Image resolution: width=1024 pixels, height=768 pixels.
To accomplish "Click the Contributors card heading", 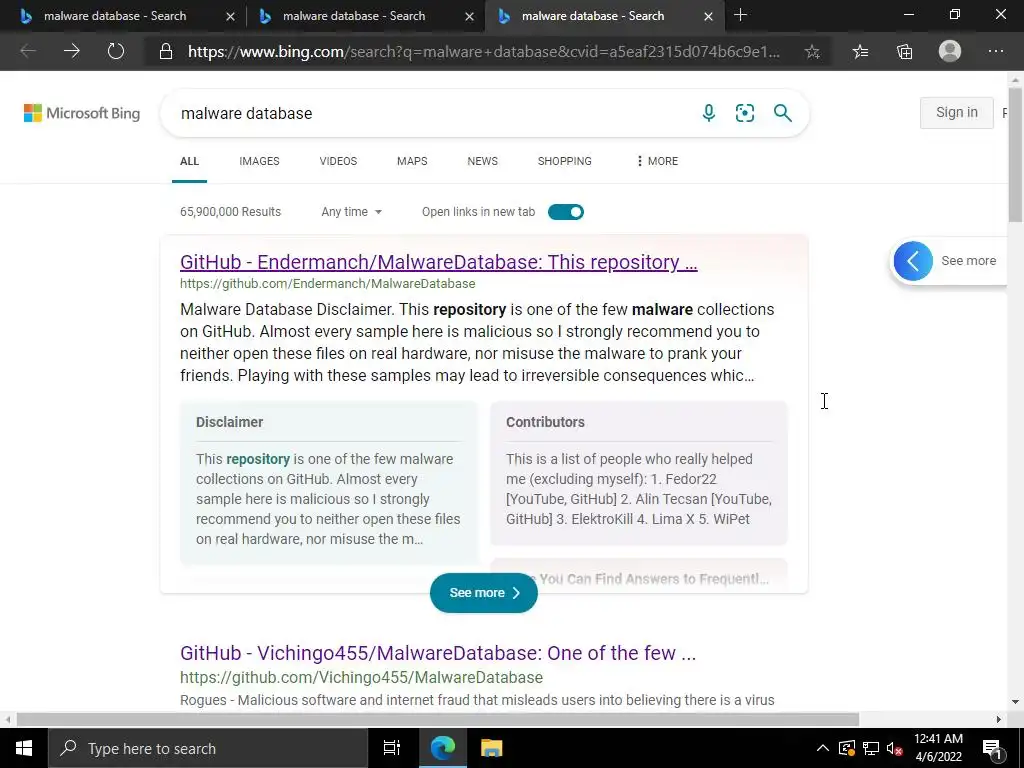I will [545, 422].
